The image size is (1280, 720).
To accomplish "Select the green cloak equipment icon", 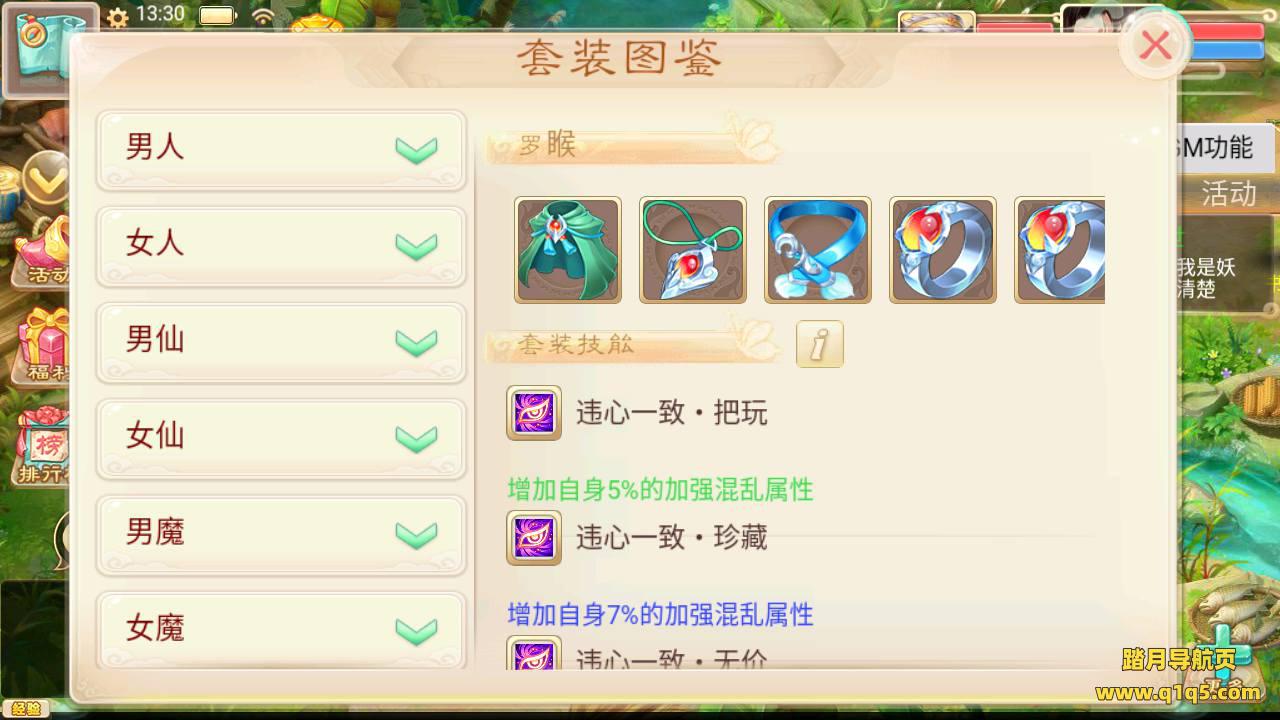I will (x=568, y=250).
